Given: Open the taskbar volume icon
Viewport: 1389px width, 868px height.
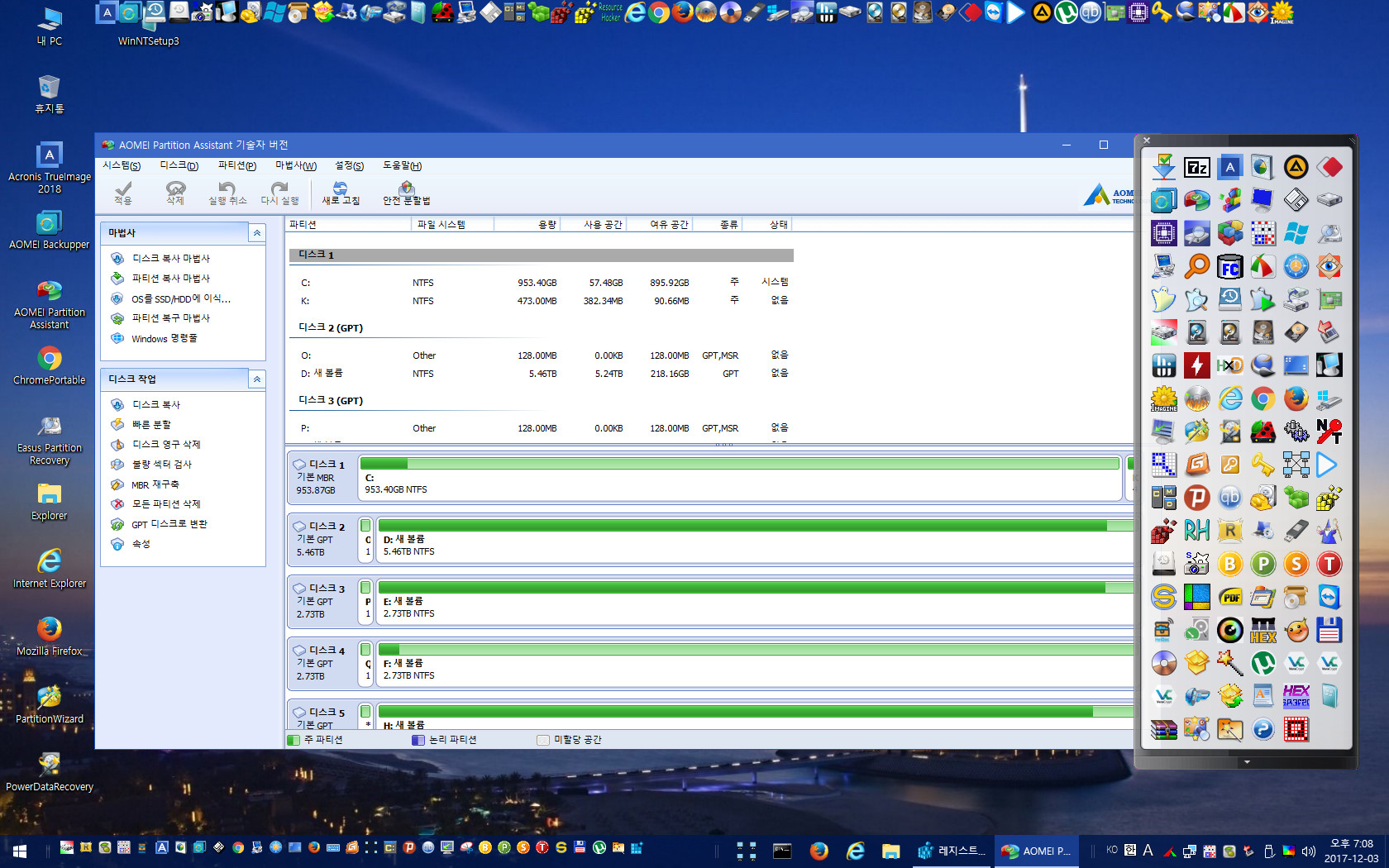Looking at the screenshot, I should coord(1308,851).
